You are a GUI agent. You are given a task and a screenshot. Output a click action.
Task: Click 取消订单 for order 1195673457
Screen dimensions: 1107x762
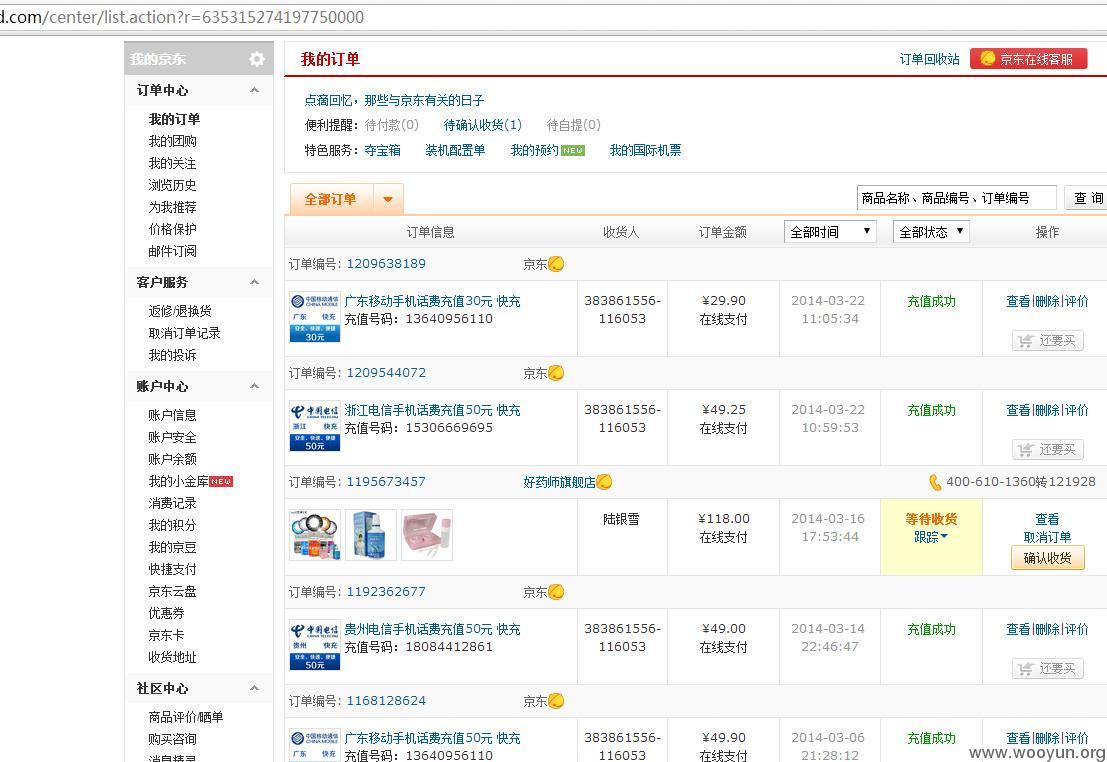pyautogui.click(x=1047, y=537)
